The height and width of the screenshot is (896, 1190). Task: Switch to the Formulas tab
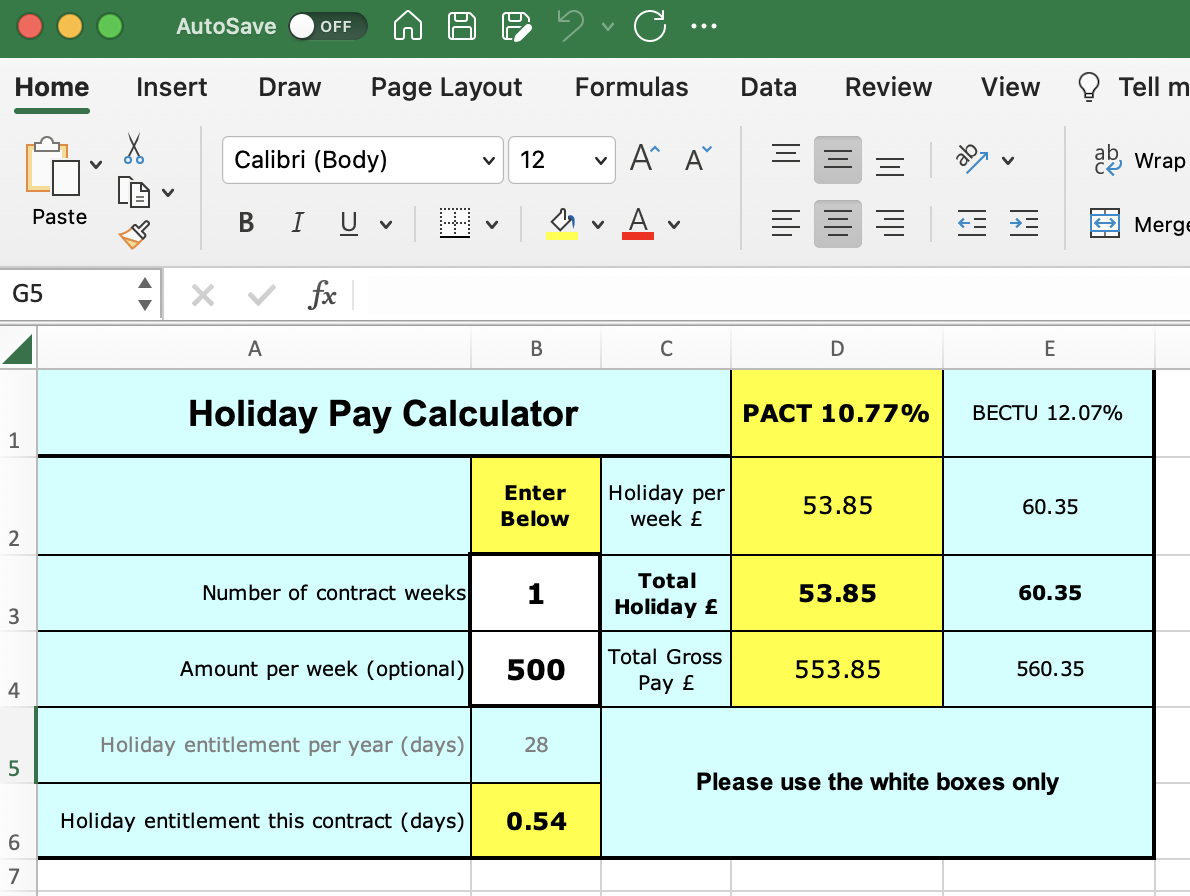point(631,87)
